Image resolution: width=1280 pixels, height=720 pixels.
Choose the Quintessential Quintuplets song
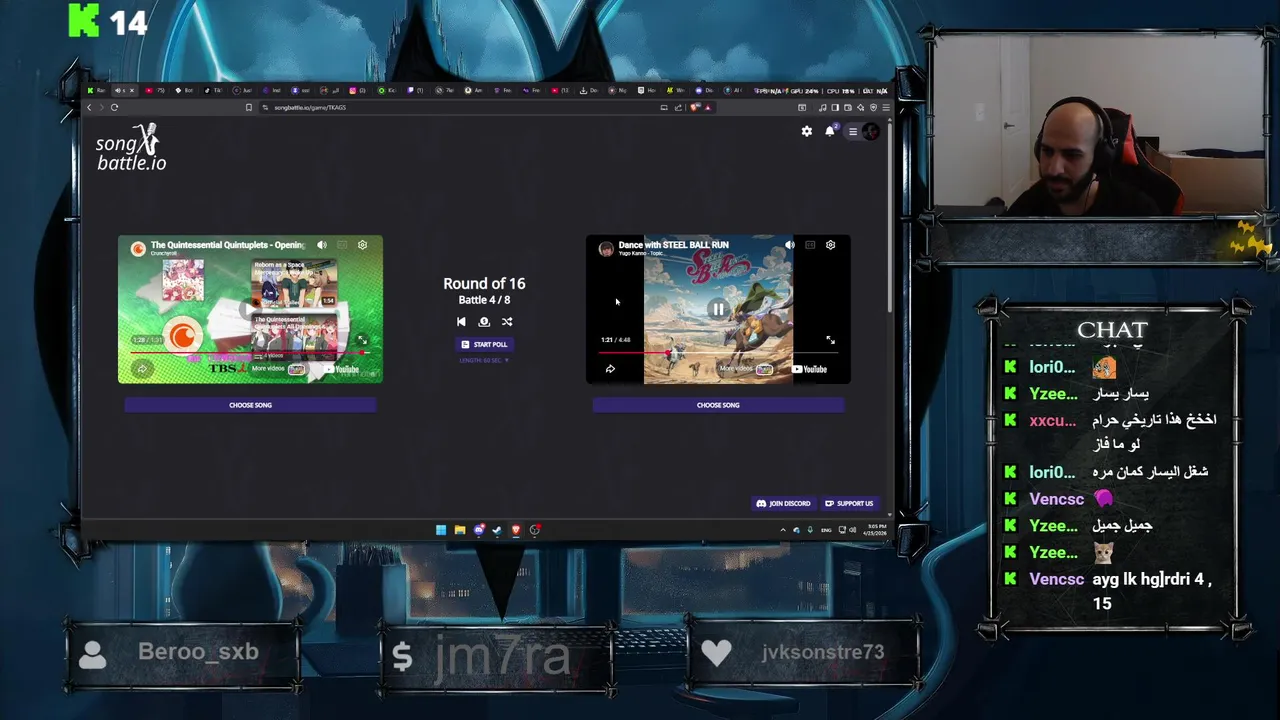tap(250, 405)
